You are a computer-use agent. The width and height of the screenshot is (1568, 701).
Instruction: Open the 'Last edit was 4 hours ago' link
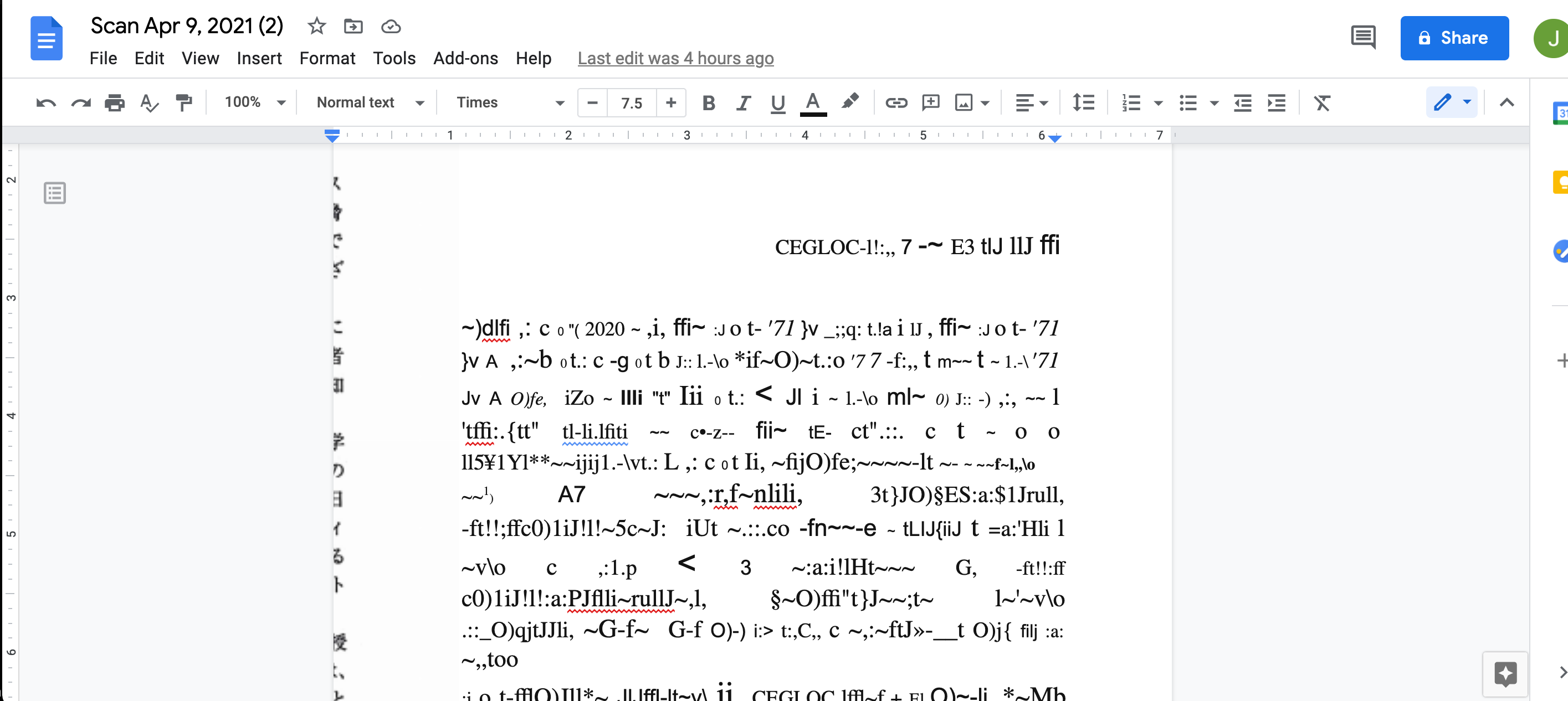pyautogui.click(x=675, y=59)
